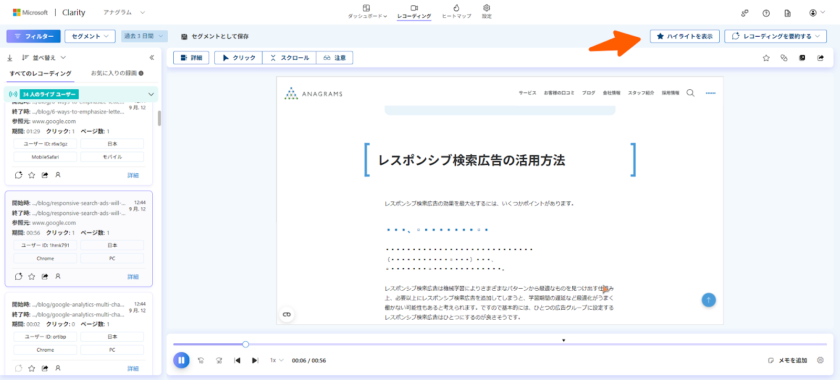Click user icon on 1hmk791 recording card
840x380 pixels.
[x=58, y=277]
